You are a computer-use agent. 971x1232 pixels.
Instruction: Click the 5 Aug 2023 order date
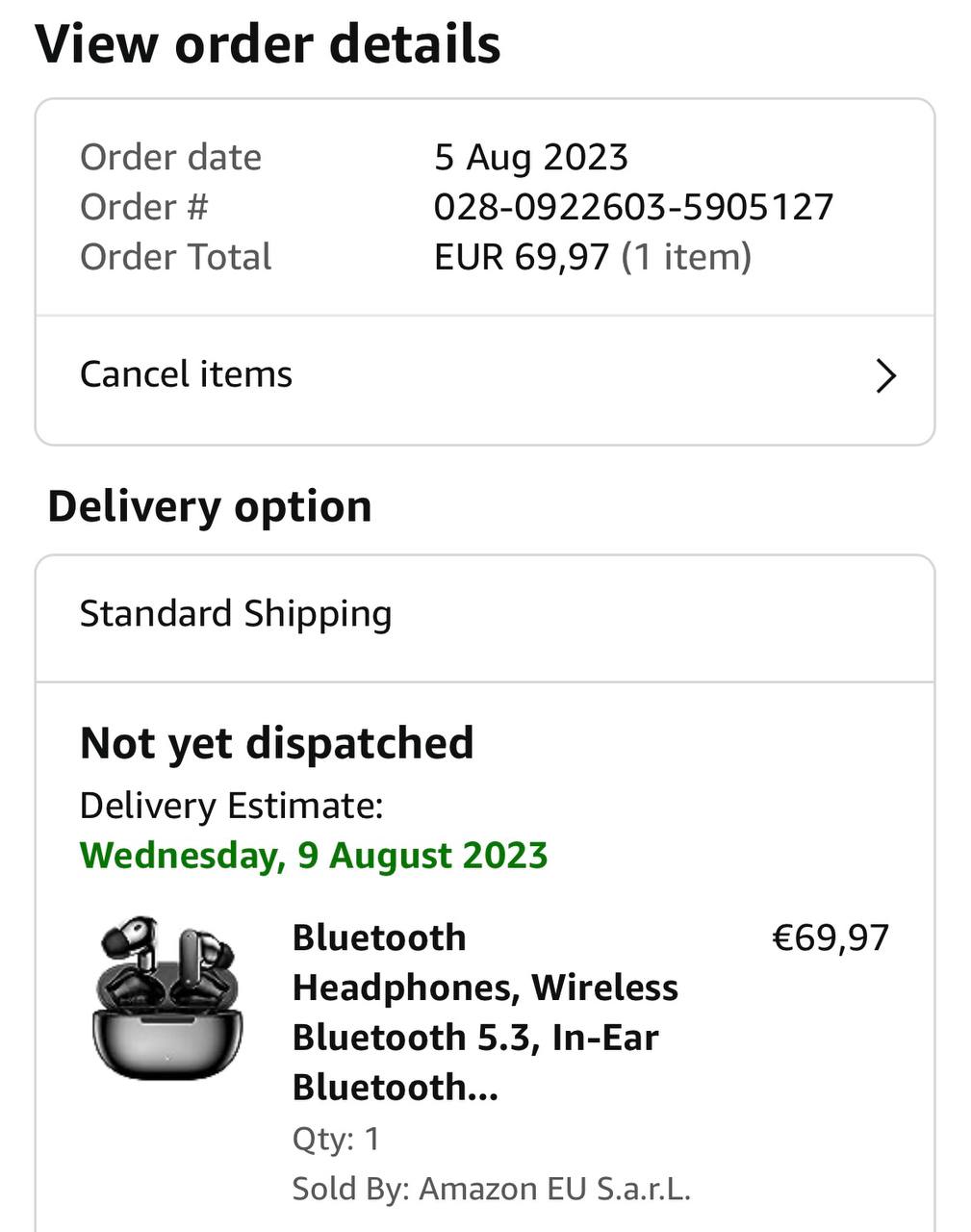point(530,157)
